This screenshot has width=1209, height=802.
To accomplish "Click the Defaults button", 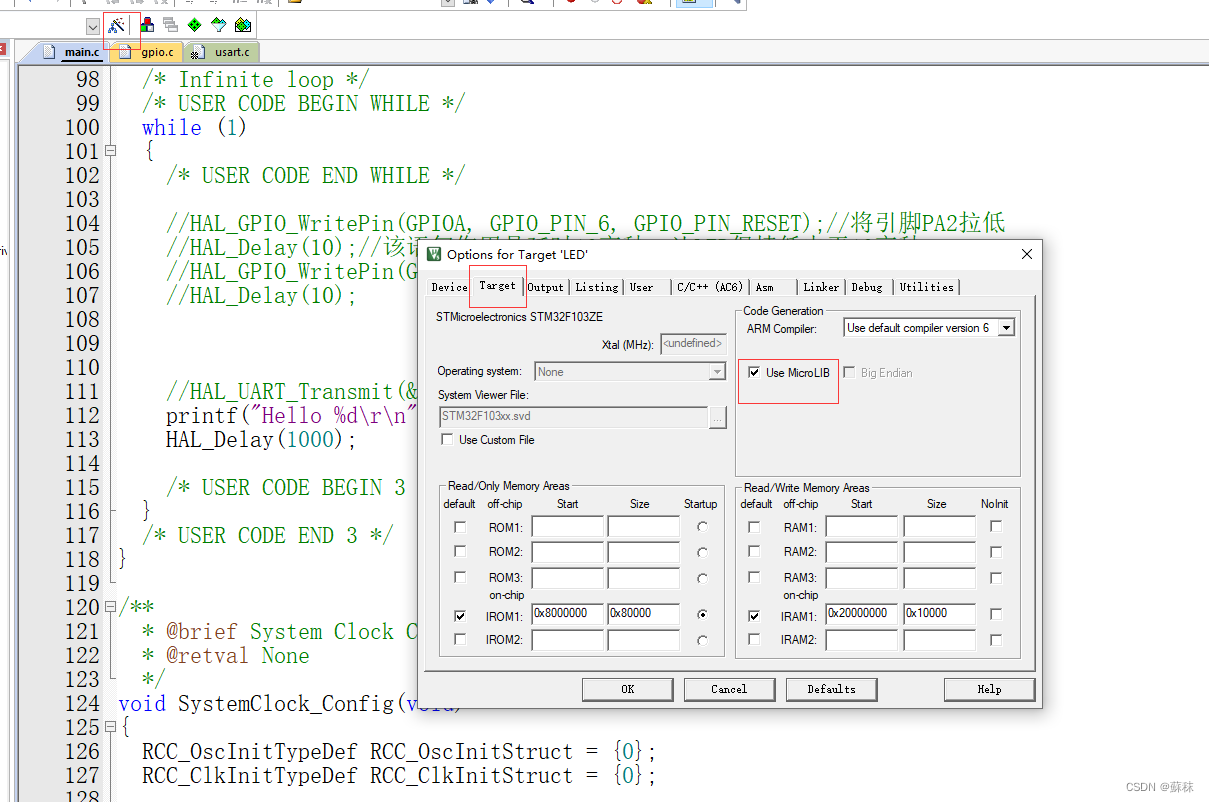I will [x=831, y=689].
